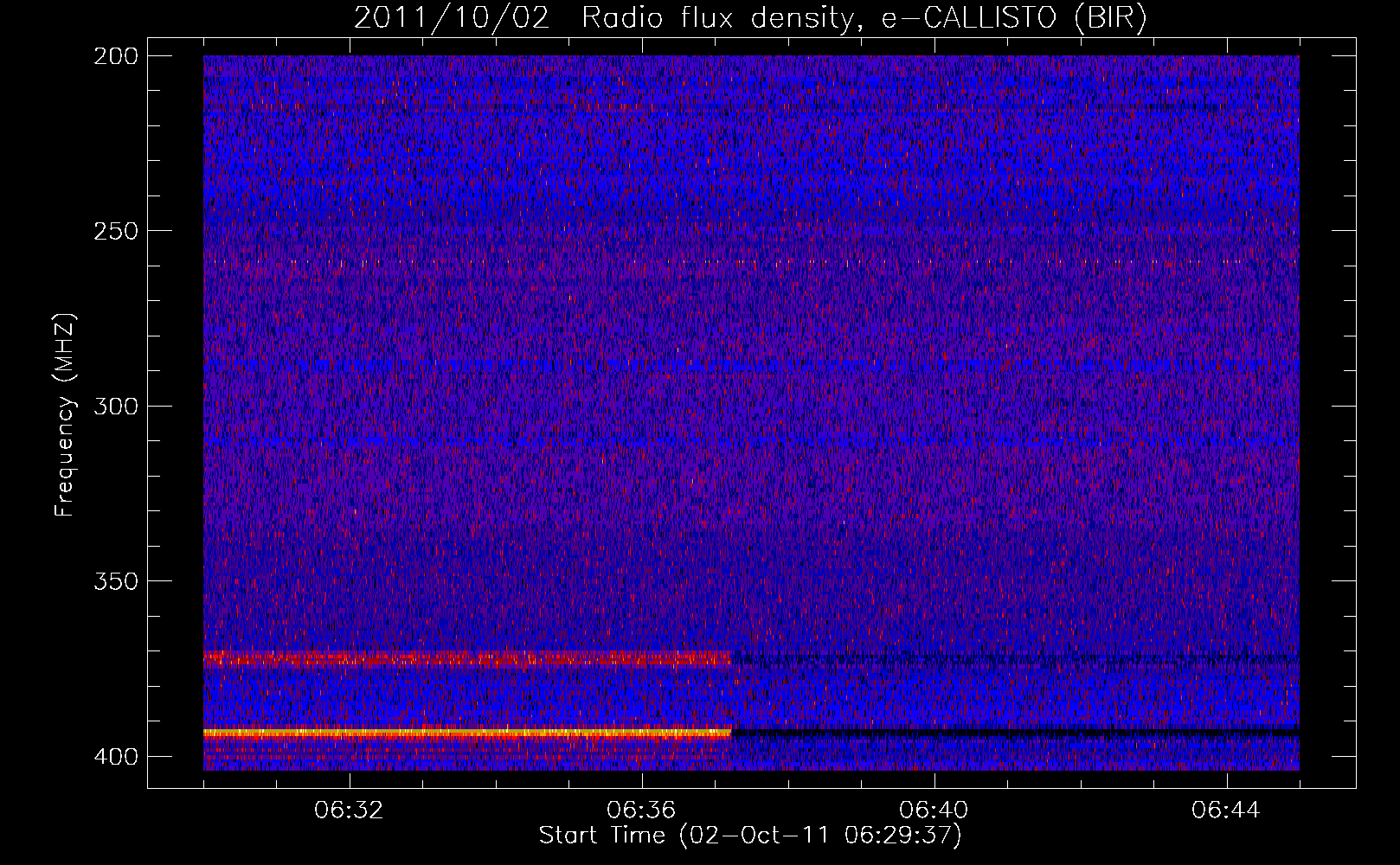Viewport: 1400px width, 865px height.
Task: Click the time tick label 06:44
Action: (1227, 811)
